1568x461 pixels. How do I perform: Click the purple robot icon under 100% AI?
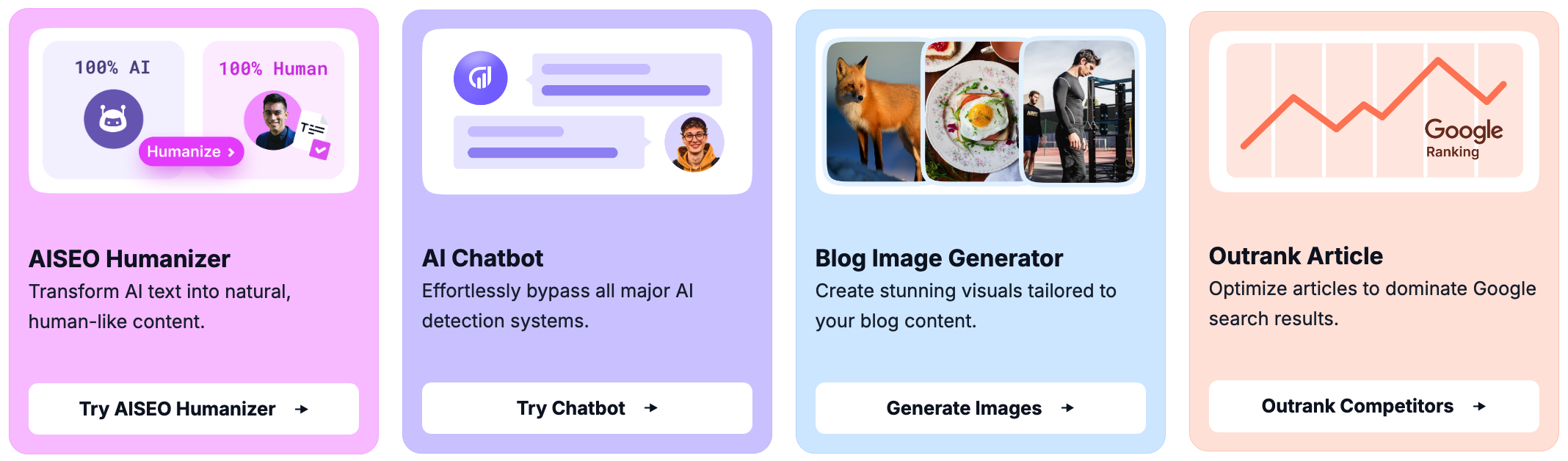click(x=113, y=119)
